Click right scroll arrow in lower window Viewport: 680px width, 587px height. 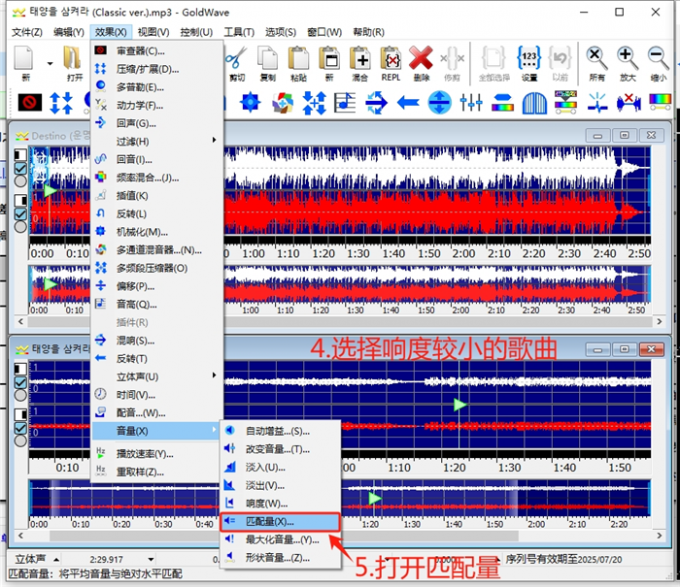coord(659,535)
